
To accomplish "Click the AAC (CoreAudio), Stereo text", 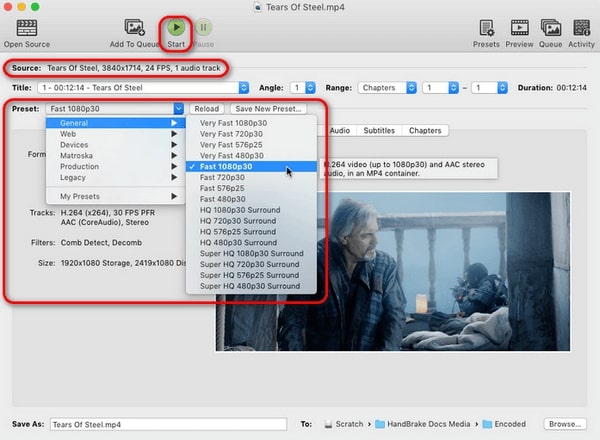I will click(x=104, y=222).
